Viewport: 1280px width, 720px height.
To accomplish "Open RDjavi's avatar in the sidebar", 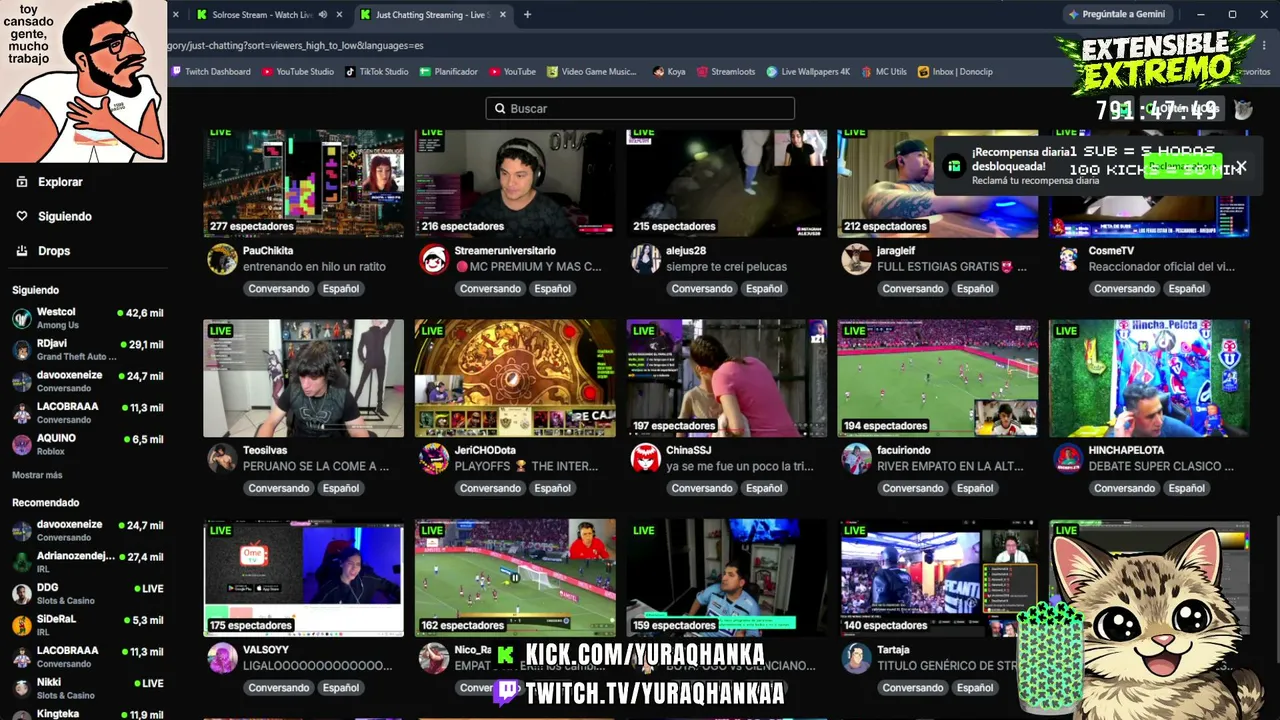I will coord(21,350).
